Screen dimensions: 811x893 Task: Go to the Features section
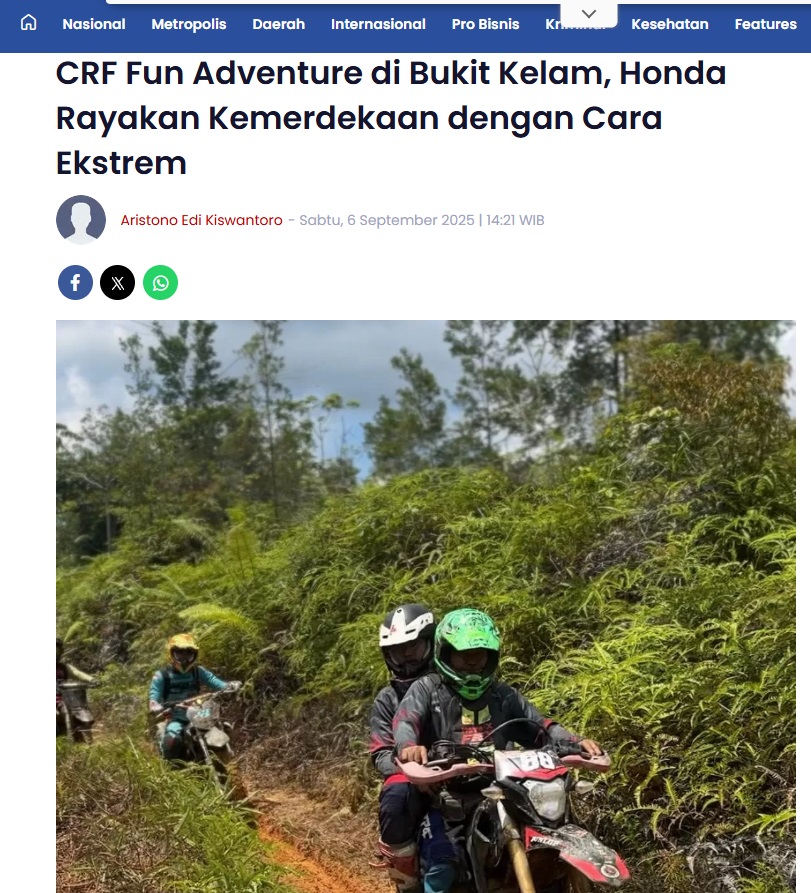coord(765,24)
